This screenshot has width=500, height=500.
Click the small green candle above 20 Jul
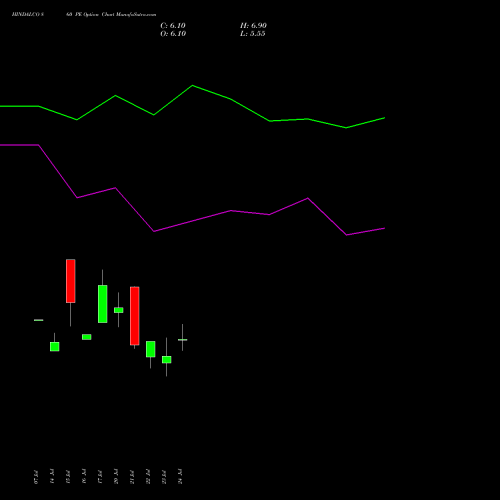tap(119, 310)
